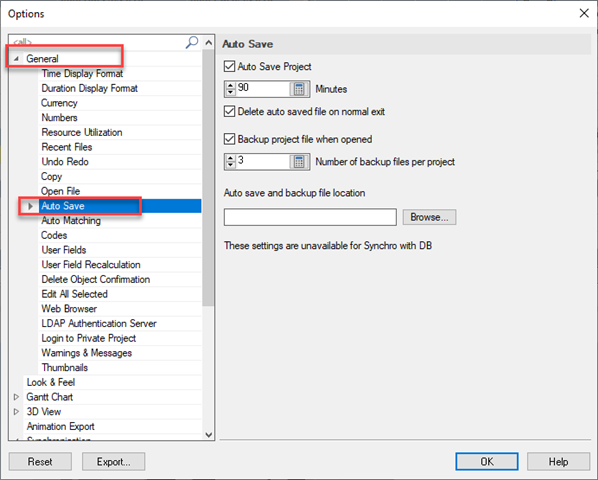Expand the Auto Save node arrow

click(x=31, y=206)
